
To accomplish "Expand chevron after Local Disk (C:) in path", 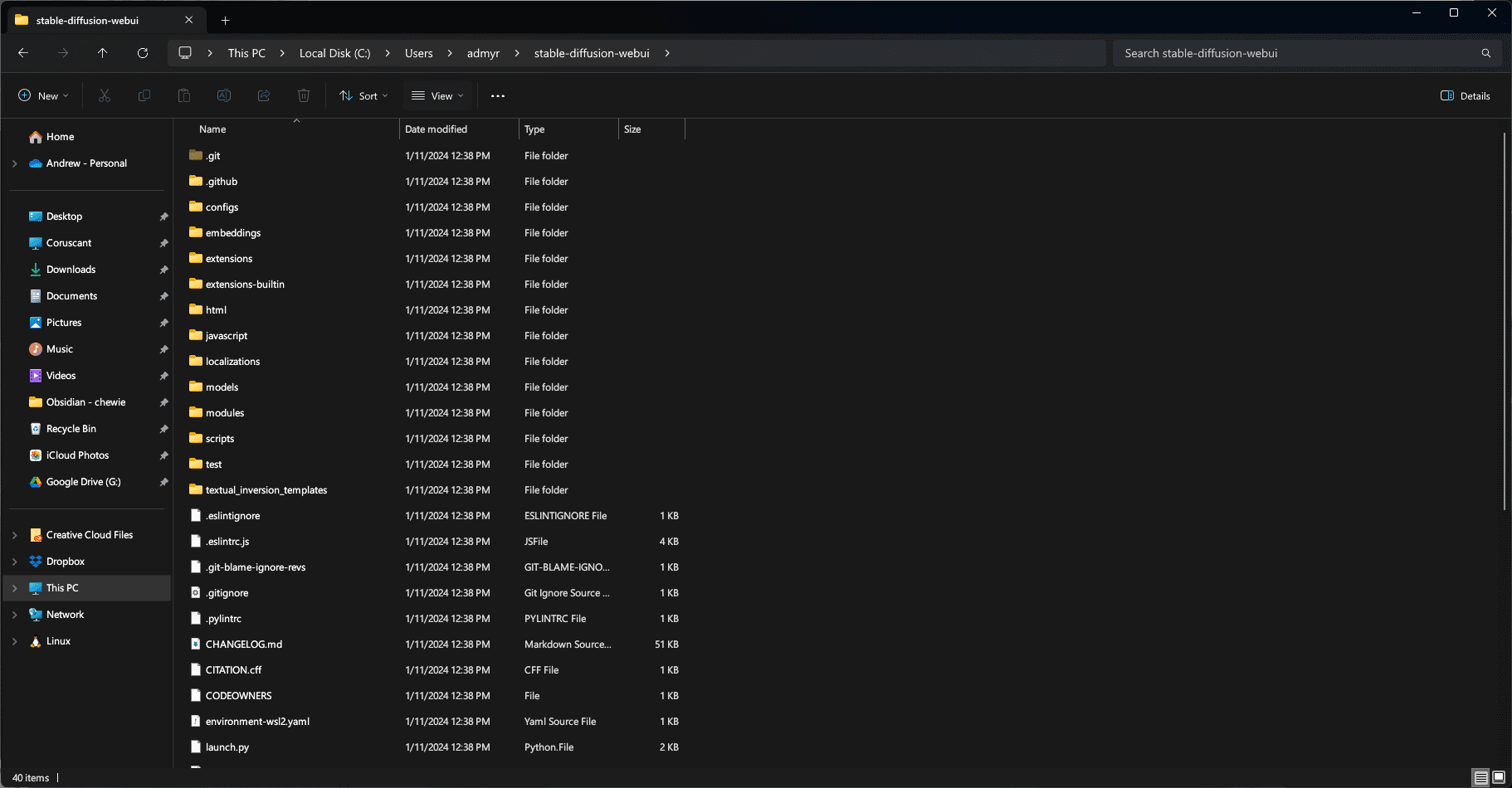I will coord(388,53).
